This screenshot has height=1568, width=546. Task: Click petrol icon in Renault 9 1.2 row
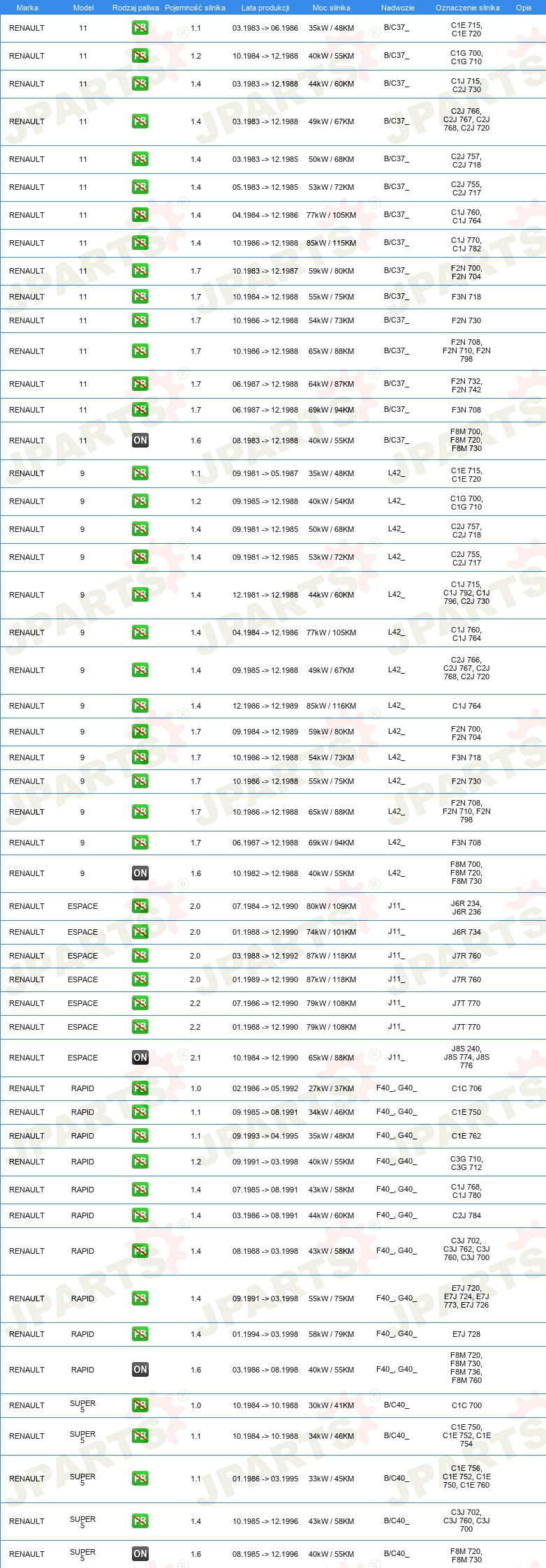point(140,501)
